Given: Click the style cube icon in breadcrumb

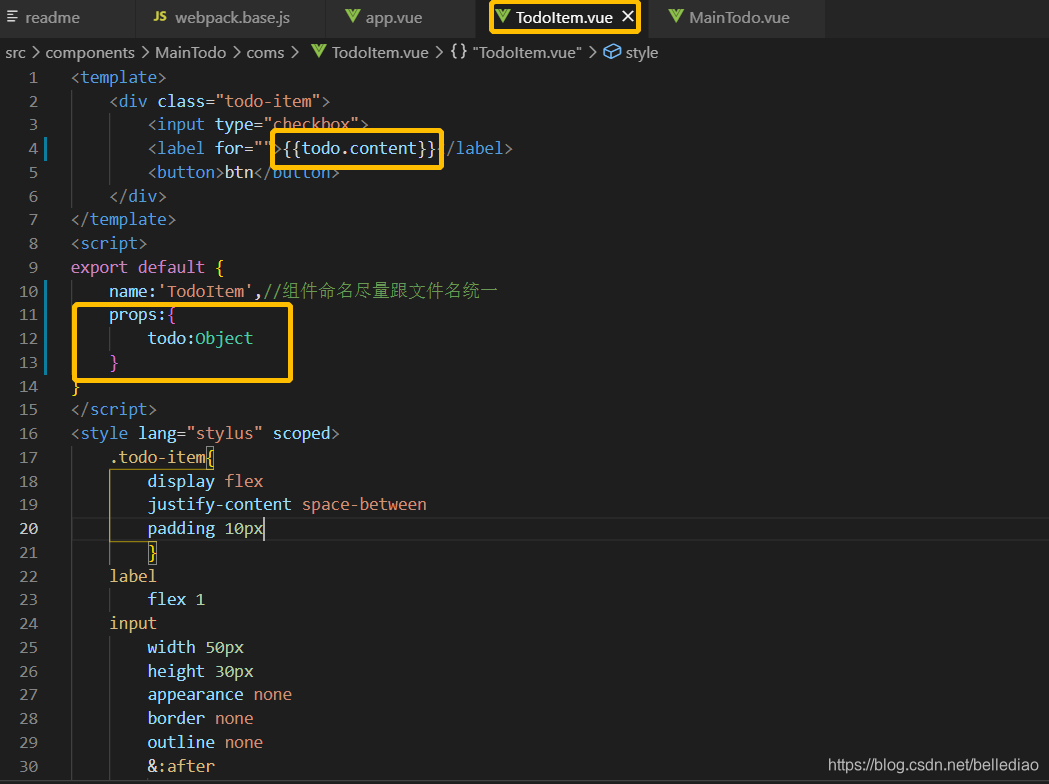Looking at the screenshot, I should coord(611,52).
